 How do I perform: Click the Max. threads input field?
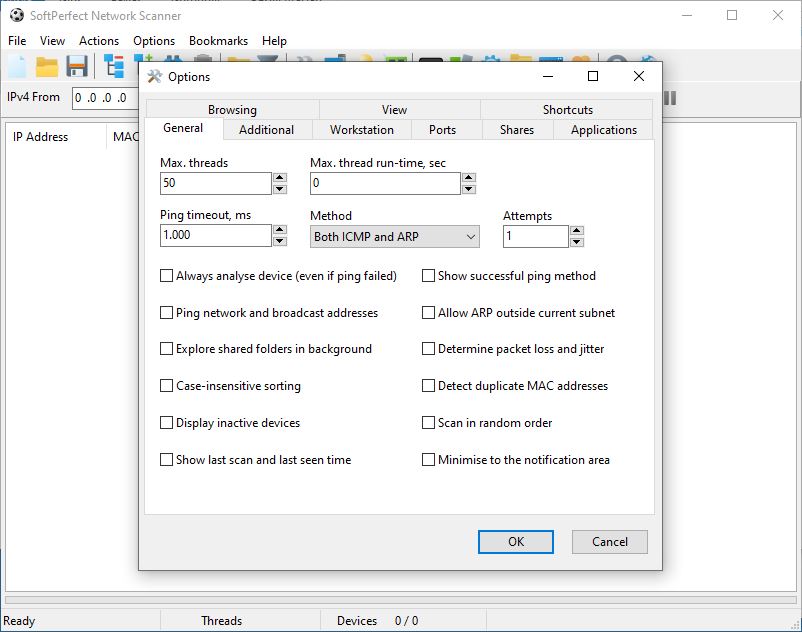pos(215,183)
